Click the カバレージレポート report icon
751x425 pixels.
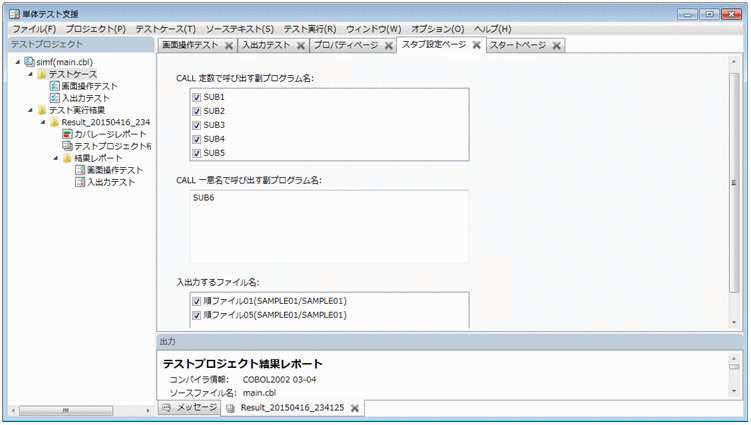point(67,134)
